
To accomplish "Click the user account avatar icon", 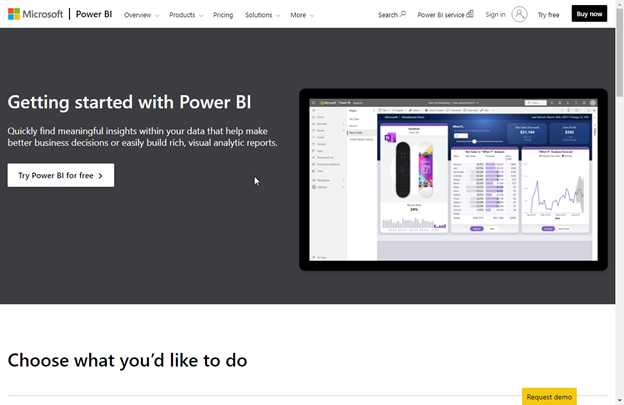I will coord(519,14).
